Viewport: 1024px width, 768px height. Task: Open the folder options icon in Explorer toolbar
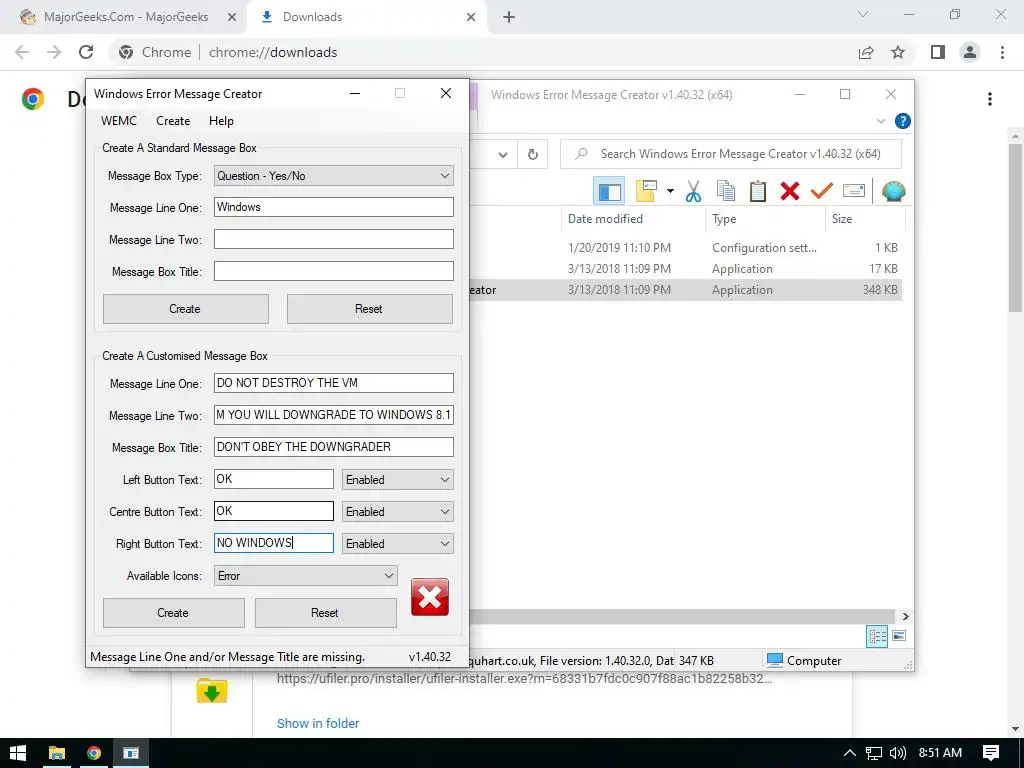point(646,191)
